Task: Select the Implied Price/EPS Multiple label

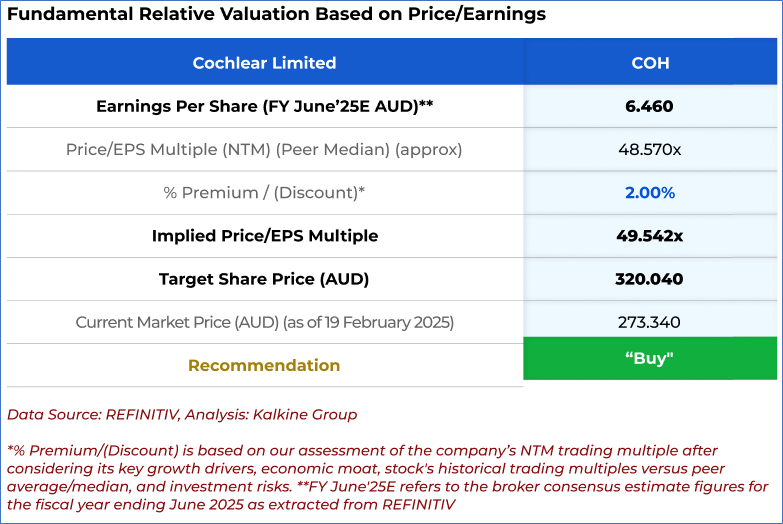Action: tap(264, 236)
